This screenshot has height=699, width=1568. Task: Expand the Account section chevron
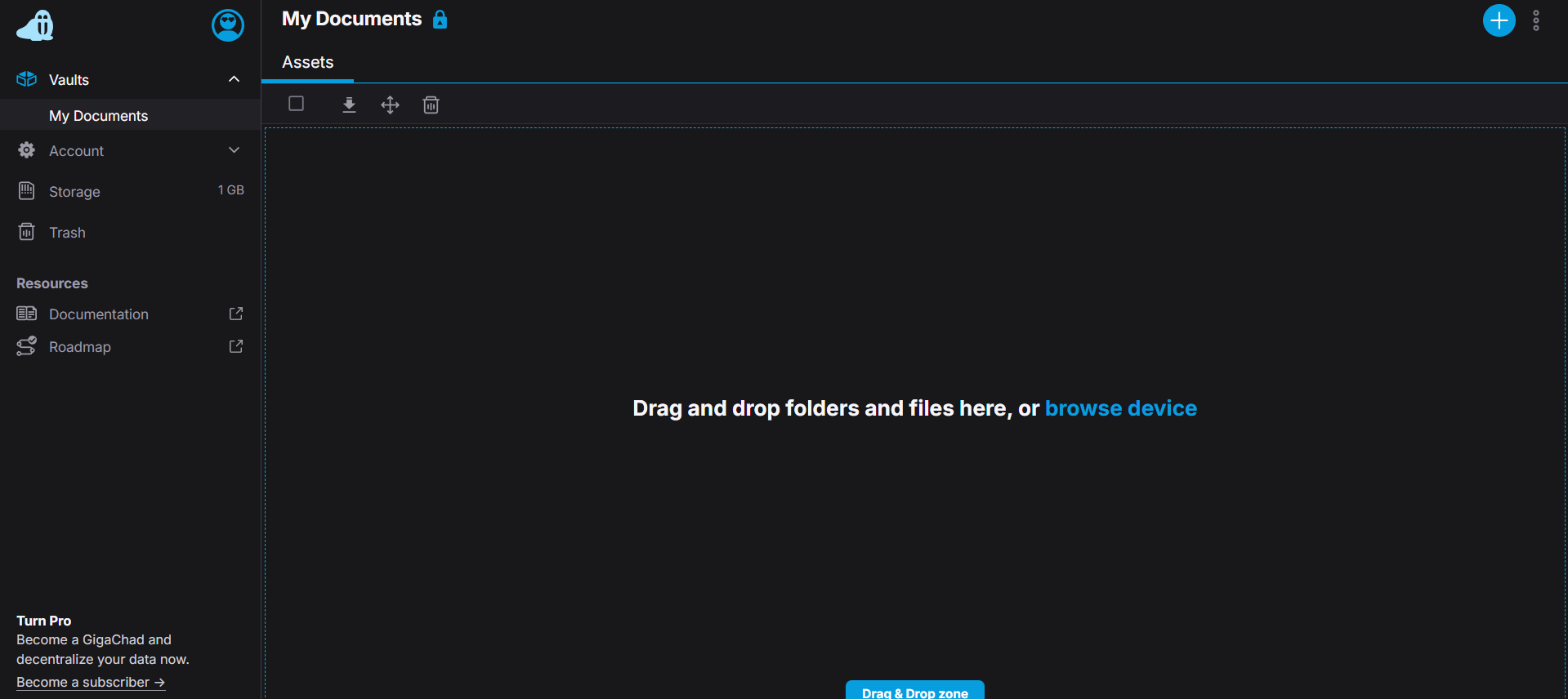[x=234, y=150]
